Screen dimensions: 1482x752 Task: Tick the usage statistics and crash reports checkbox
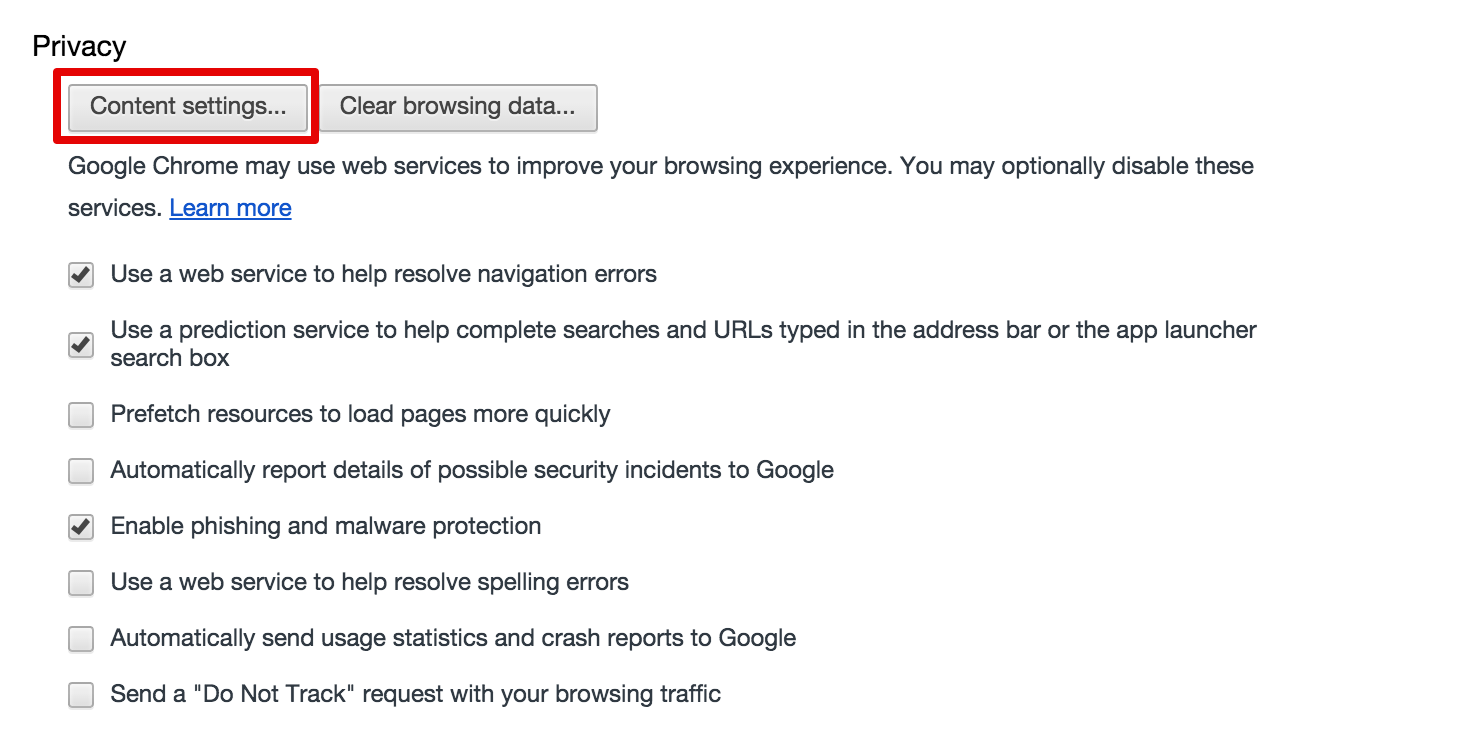81,639
